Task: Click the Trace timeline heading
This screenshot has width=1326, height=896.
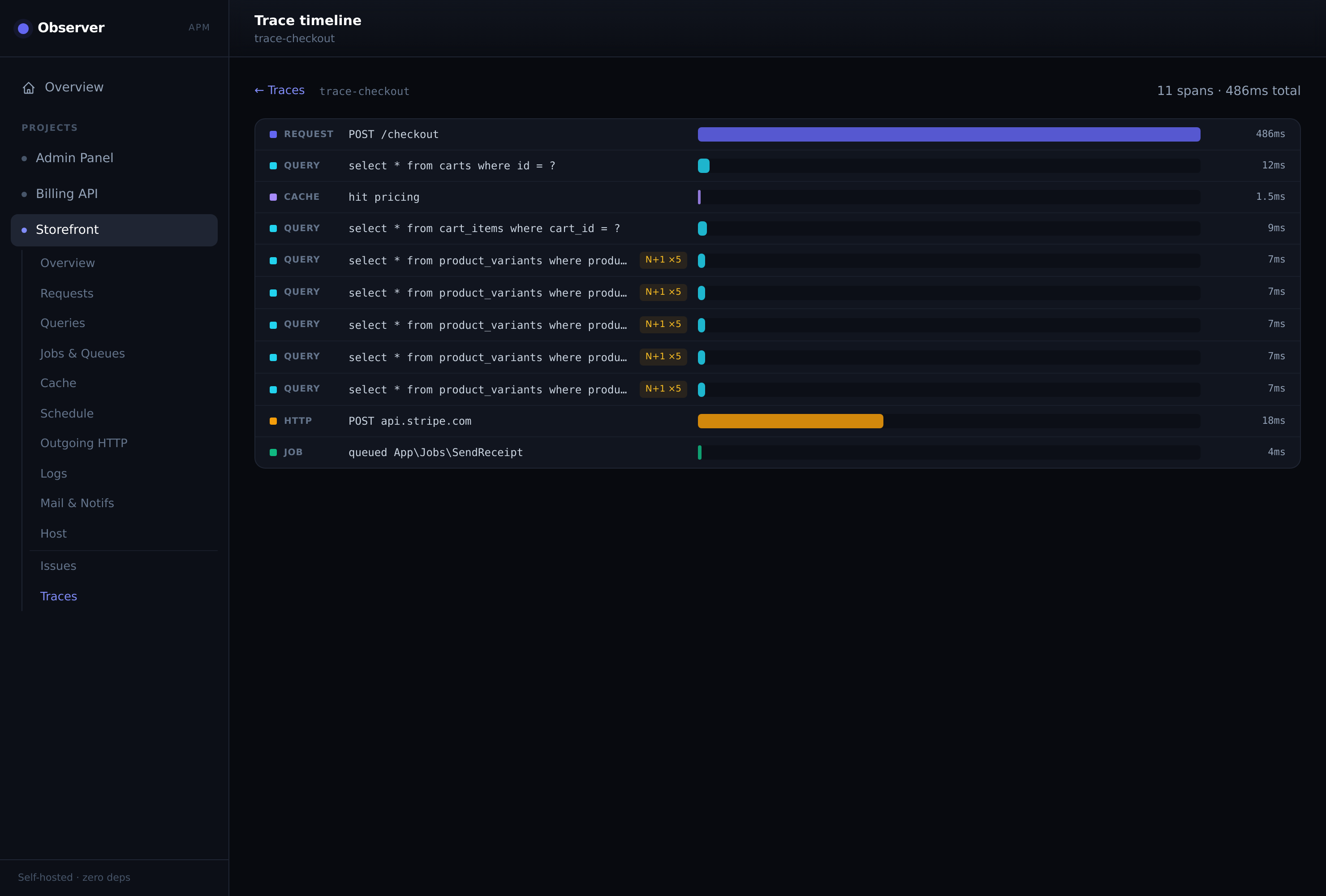Action: click(308, 21)
